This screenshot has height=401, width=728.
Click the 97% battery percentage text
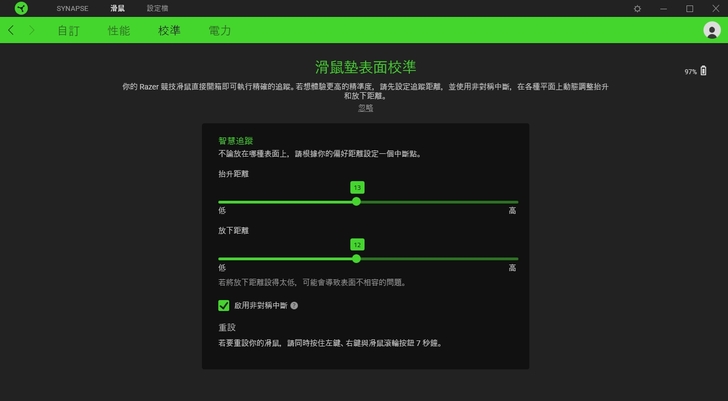[x=690, y=72]
